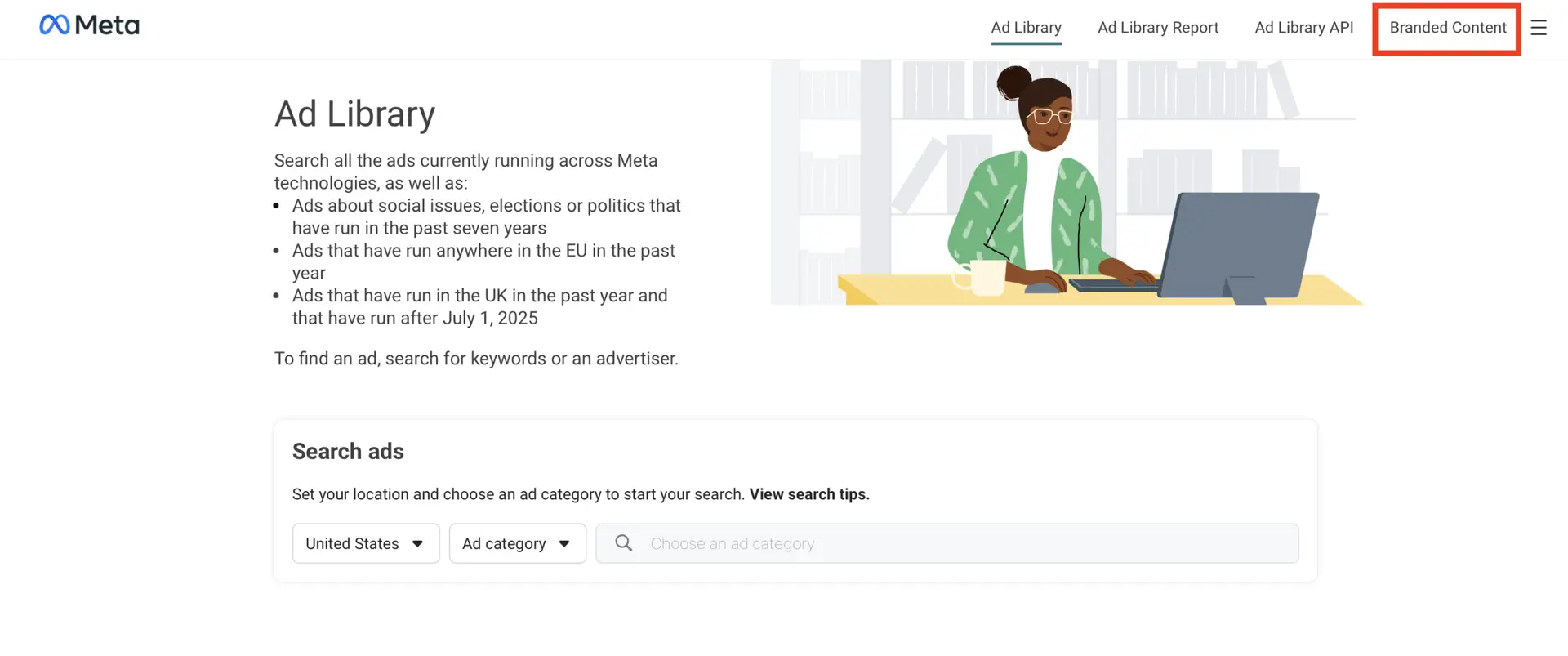Switch to the Ad Library tab
Viewport: 1568px width, 656px height.
coord(1026,28)
